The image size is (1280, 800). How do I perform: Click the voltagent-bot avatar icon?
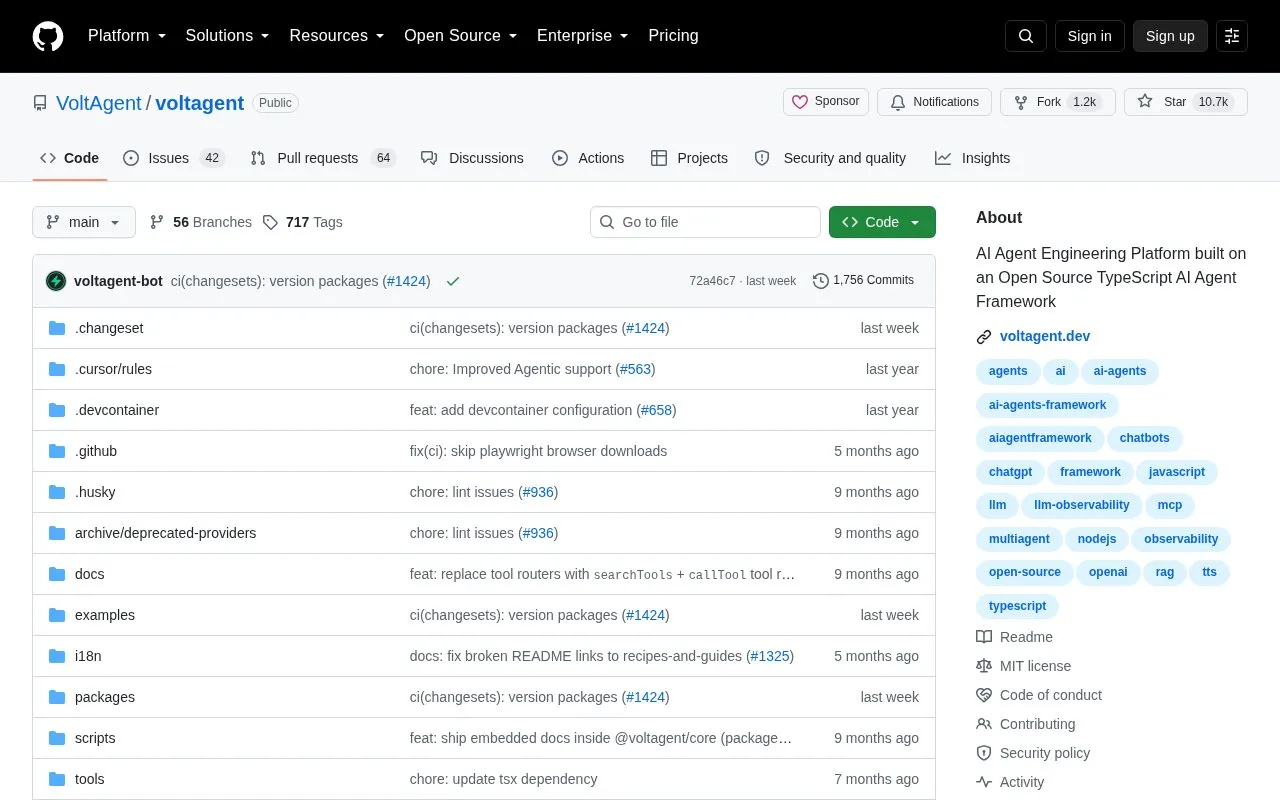click(x=56, y=281)
